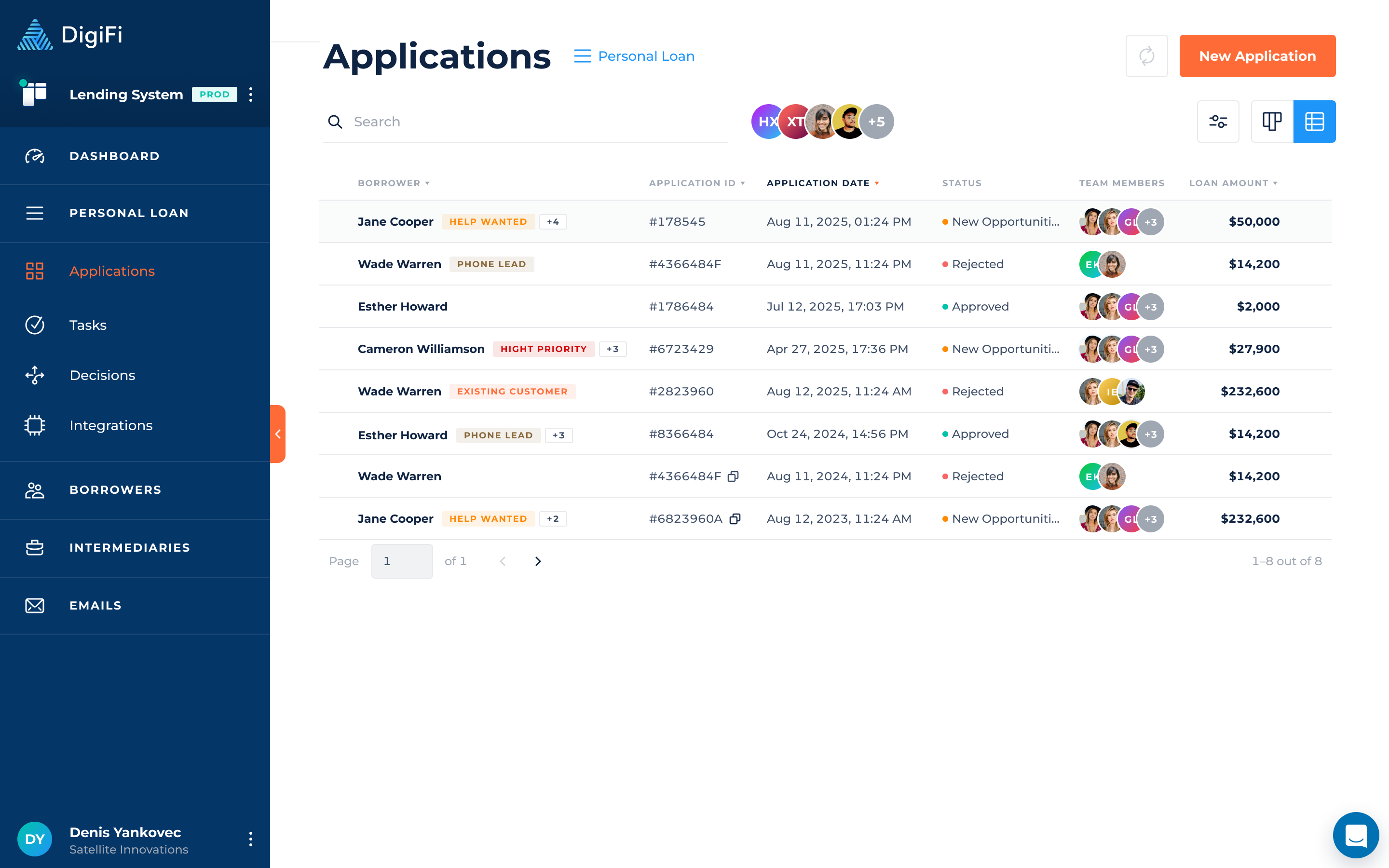Click the DY user avatar
The width and height of the screenshot is (1389, 868).
(34, 839)
